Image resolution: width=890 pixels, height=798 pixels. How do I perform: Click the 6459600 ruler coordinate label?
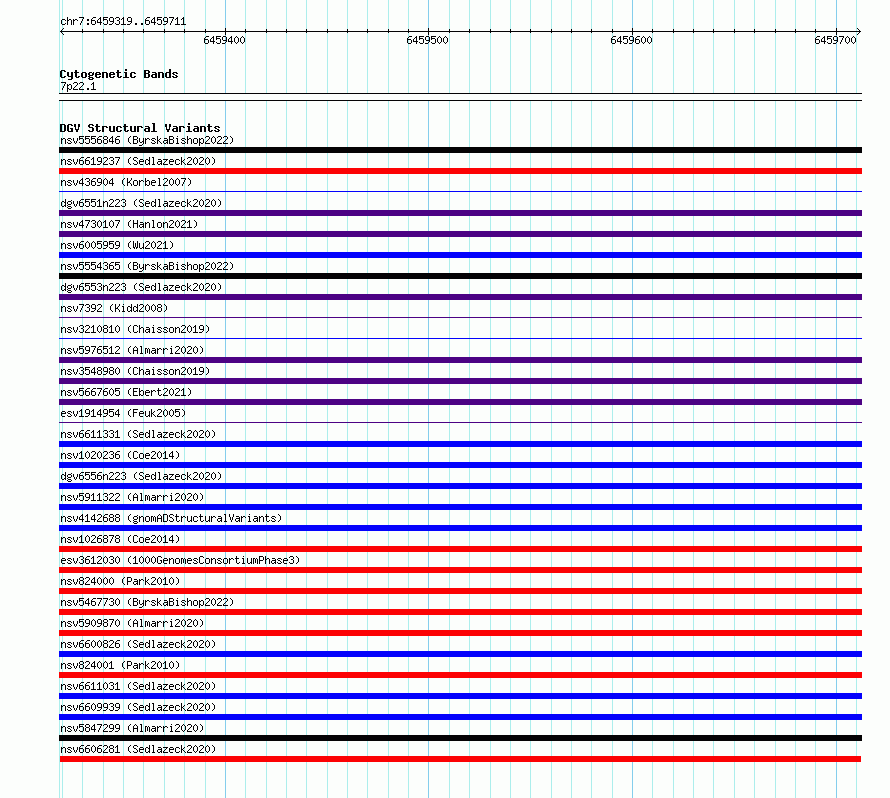coord(631,40)
